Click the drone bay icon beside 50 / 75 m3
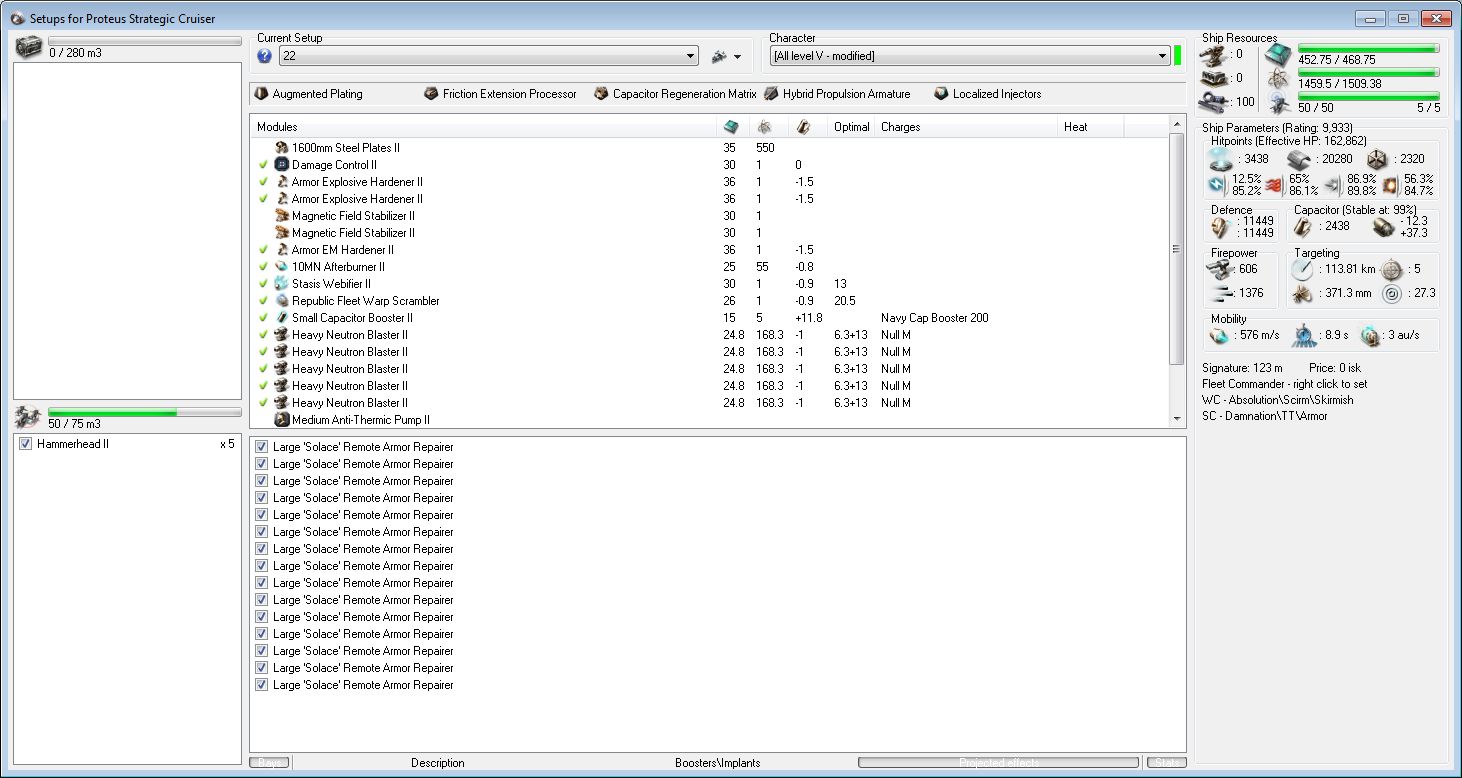The height and width of the screenshot is (778, 1462). pos(28,417)
